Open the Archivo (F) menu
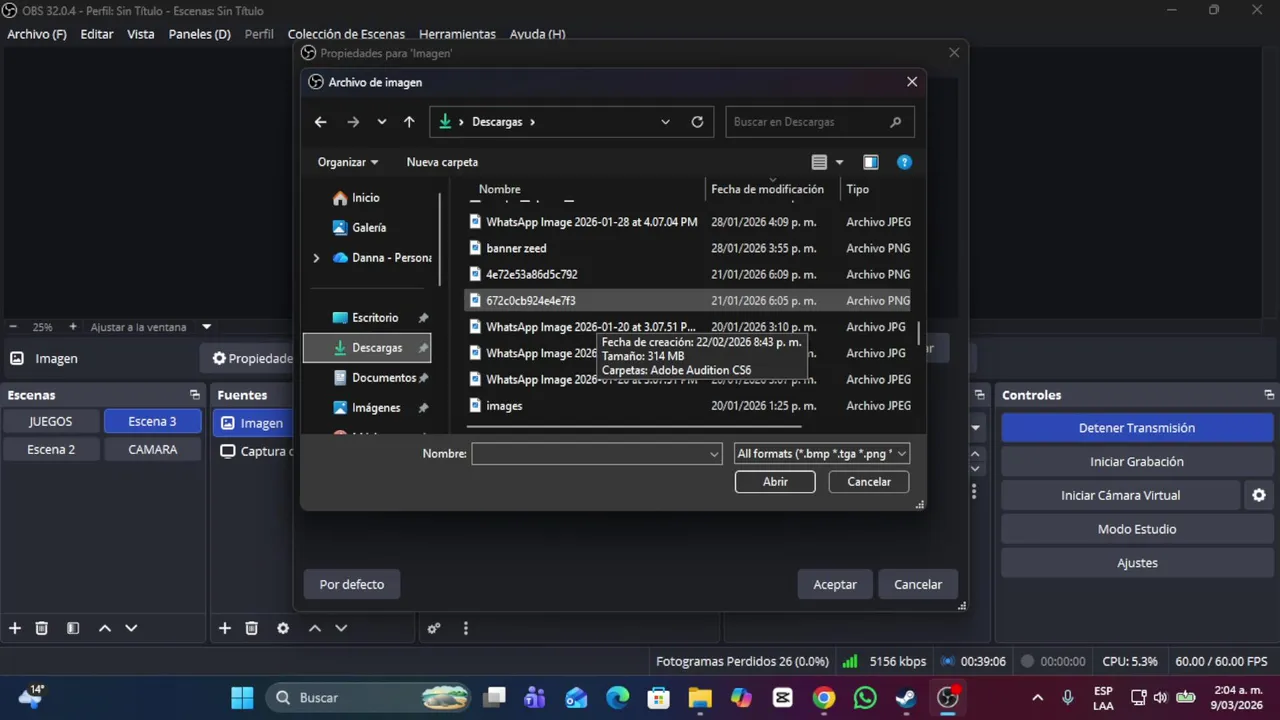Image resolution: width=1280 pixels, height=720 pixels. 37,34
